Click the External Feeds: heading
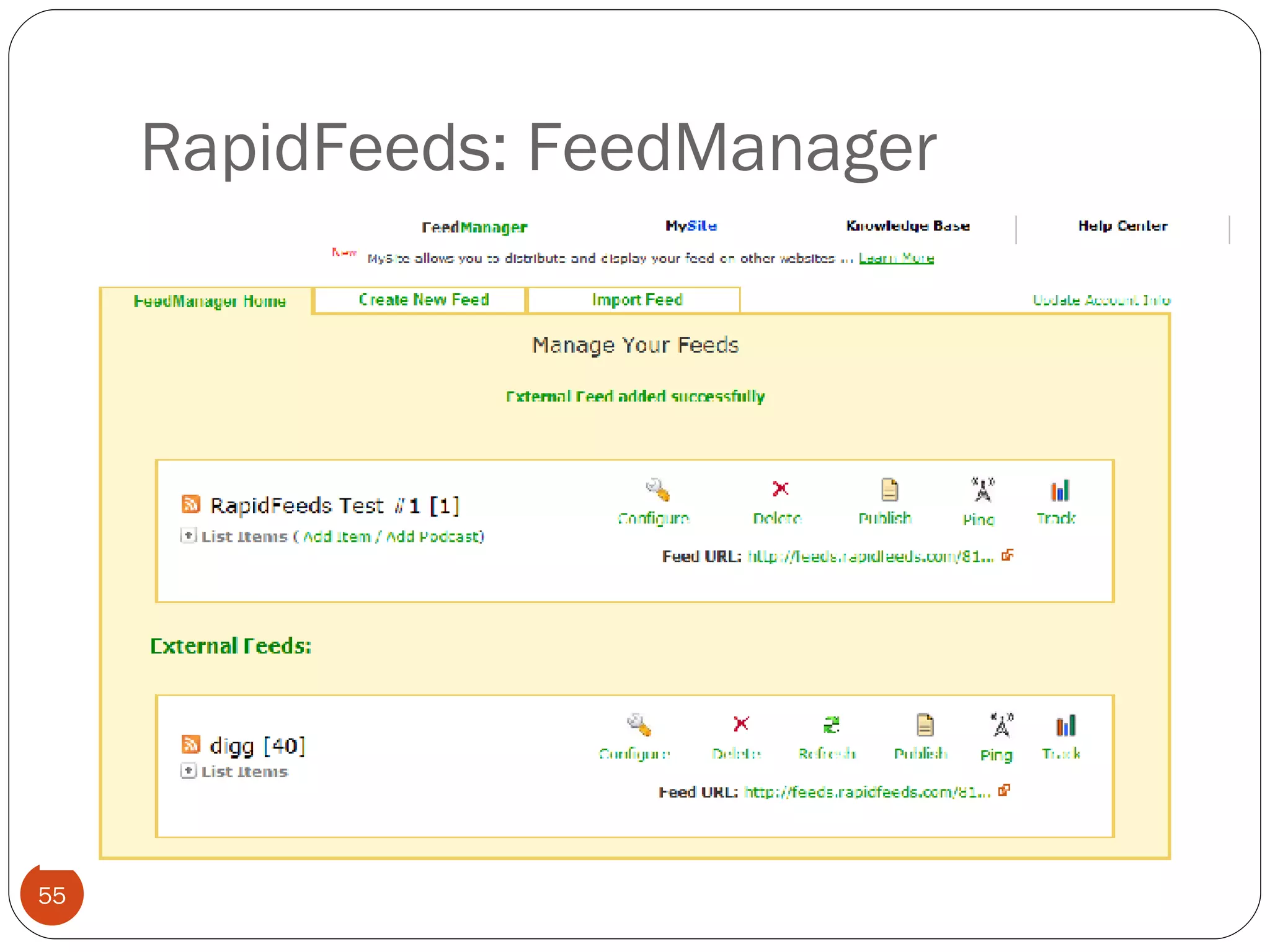Screen dimensions: 1270x952 (x=231, y=646)
